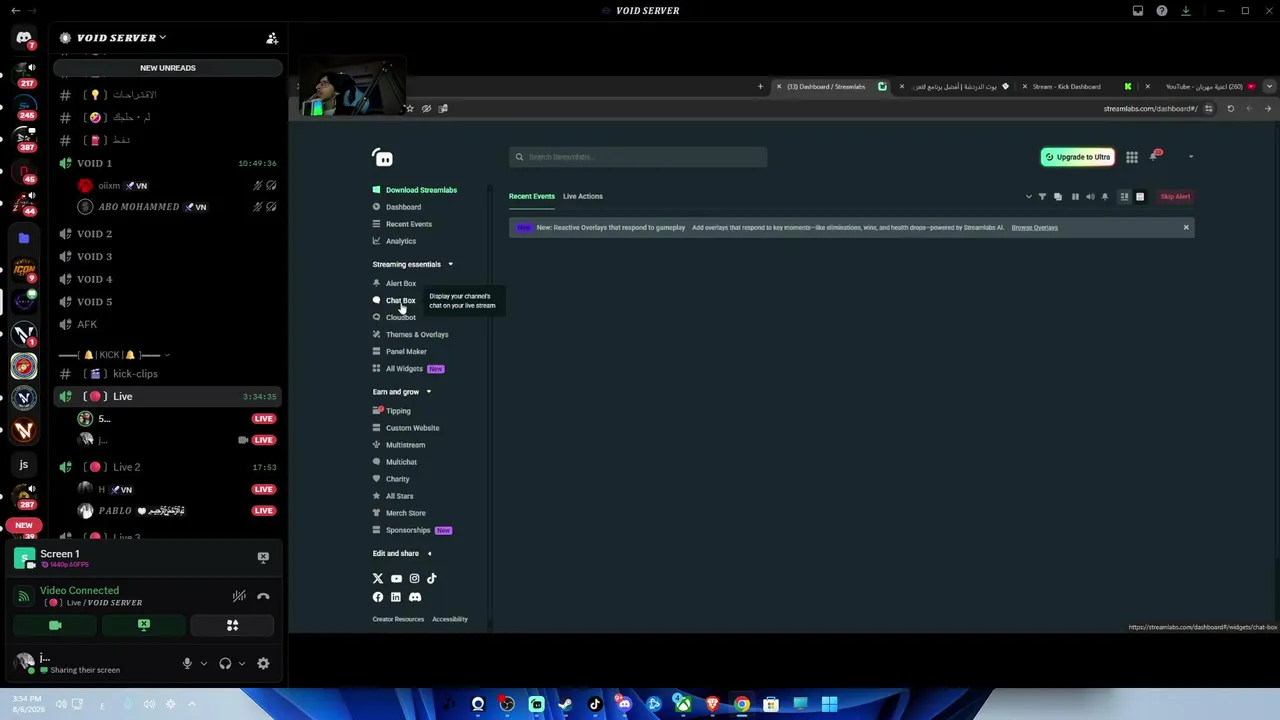This screenshot has height=720, width=1280.
Task: Toggle Discord headphone deafen
Action: (225, 663)
